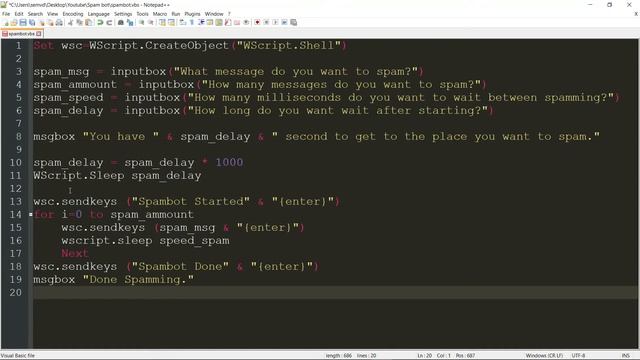The image size is (640, 360).
Task: Open the user defined language icon
Action: 210,22
